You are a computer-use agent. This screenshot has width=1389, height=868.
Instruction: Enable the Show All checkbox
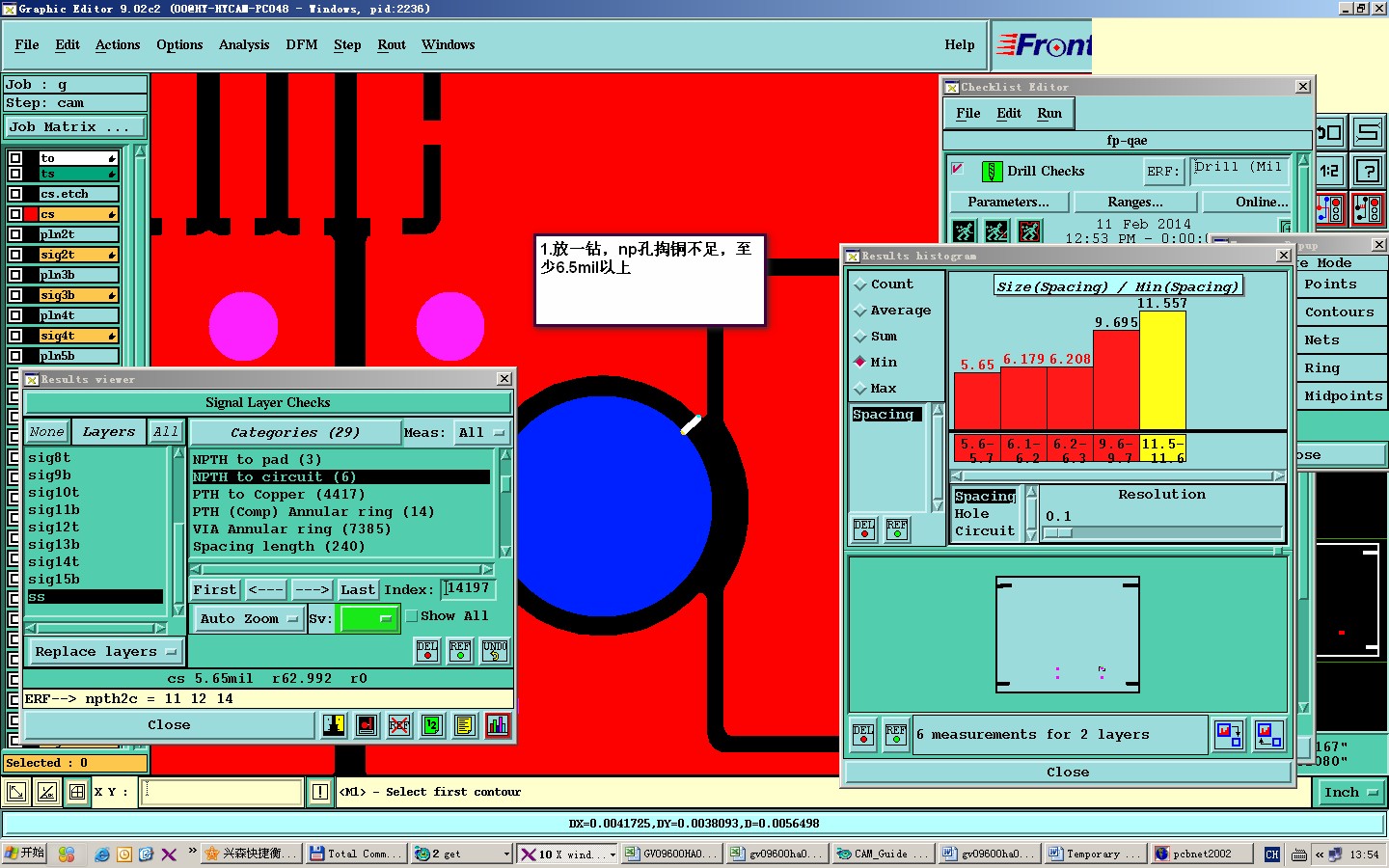pos(412,616)
